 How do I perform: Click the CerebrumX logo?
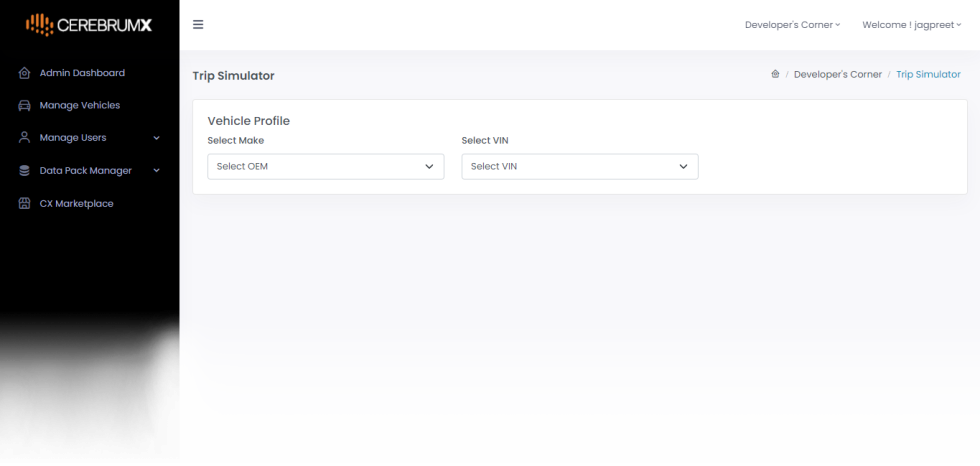(x=89, y=24)
